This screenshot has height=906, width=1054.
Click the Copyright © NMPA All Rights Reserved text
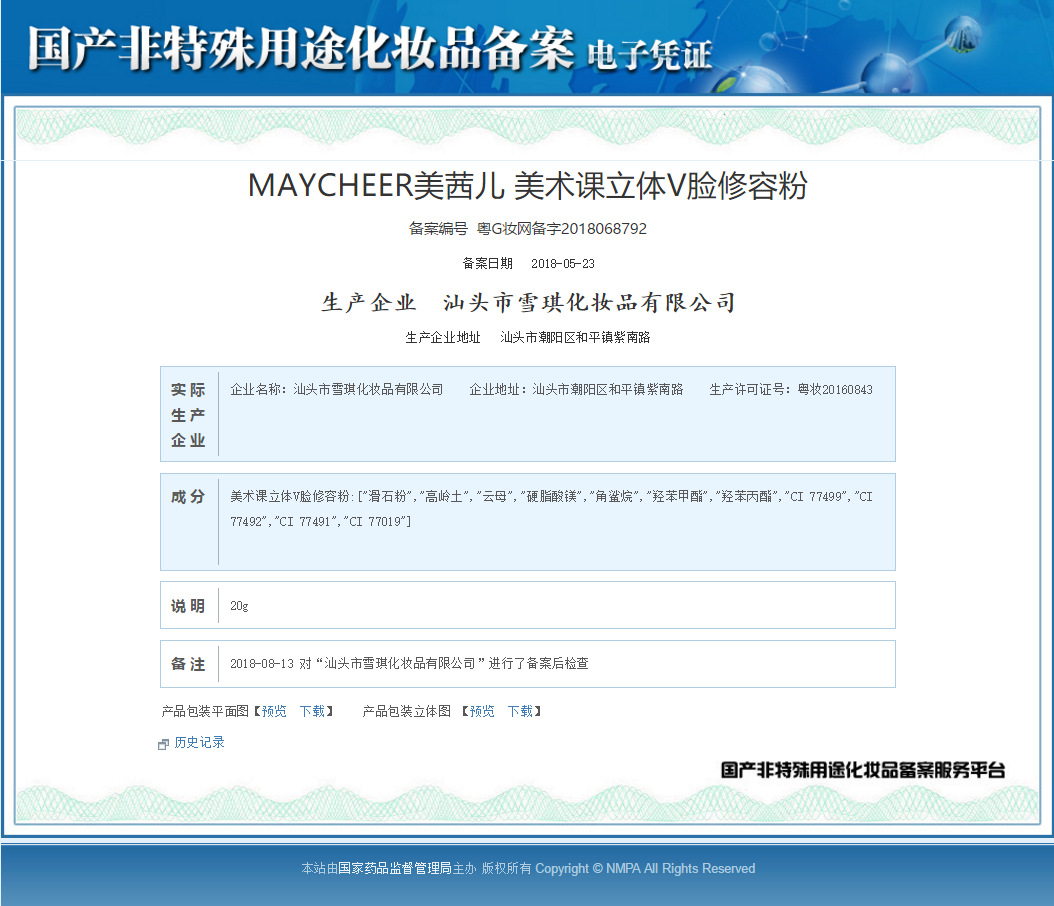(645, 868)
